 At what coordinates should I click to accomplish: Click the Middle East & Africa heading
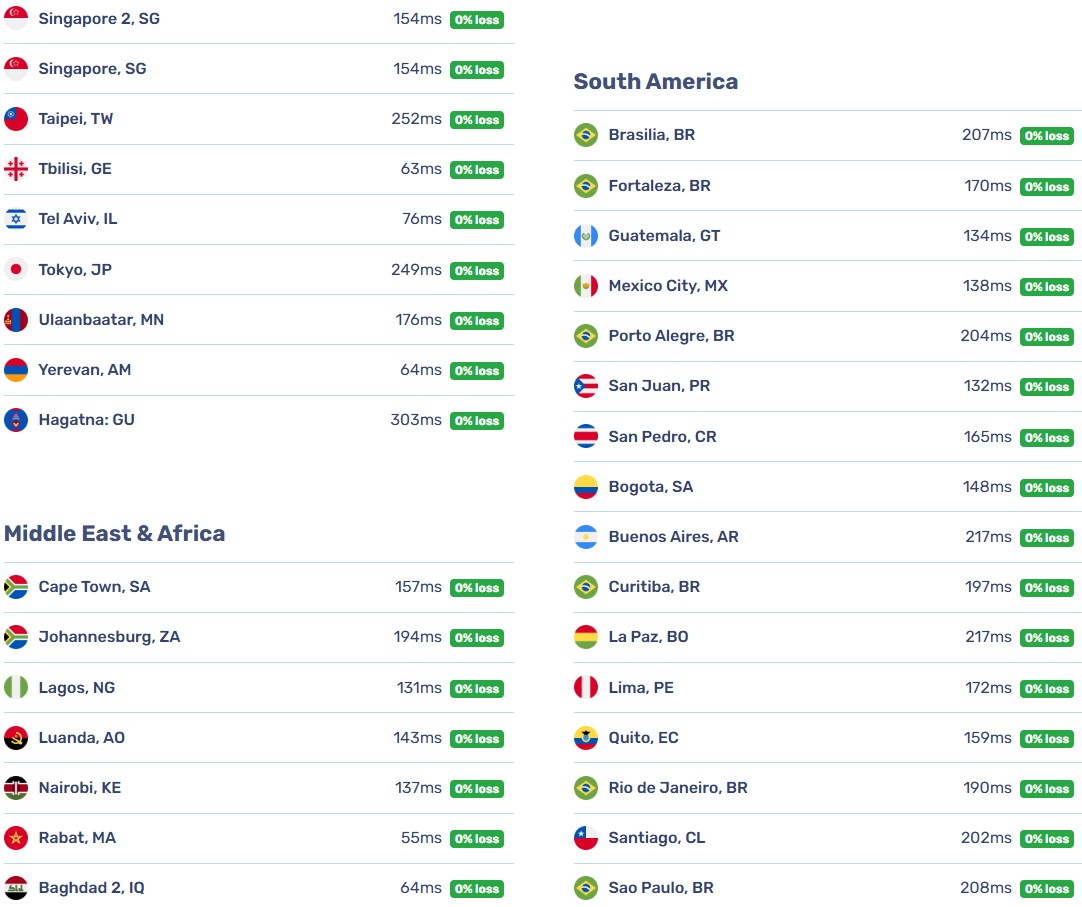point(115,534)
